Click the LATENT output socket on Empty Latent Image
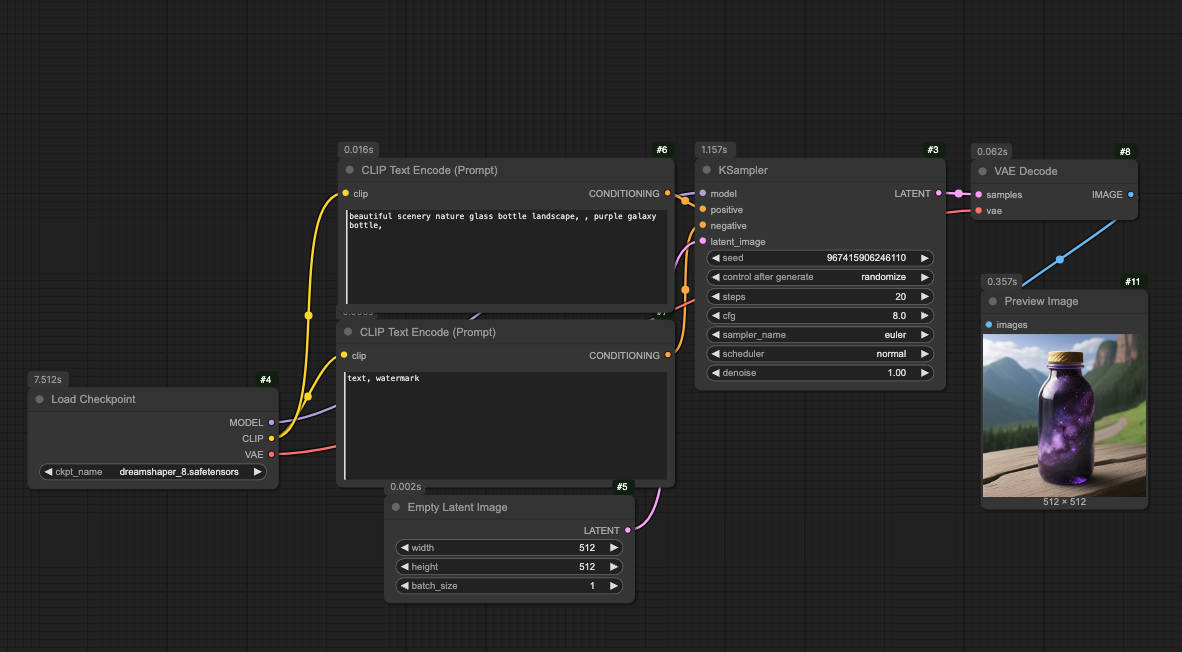This screenshot has height=652, width=1182. (628, 531)
